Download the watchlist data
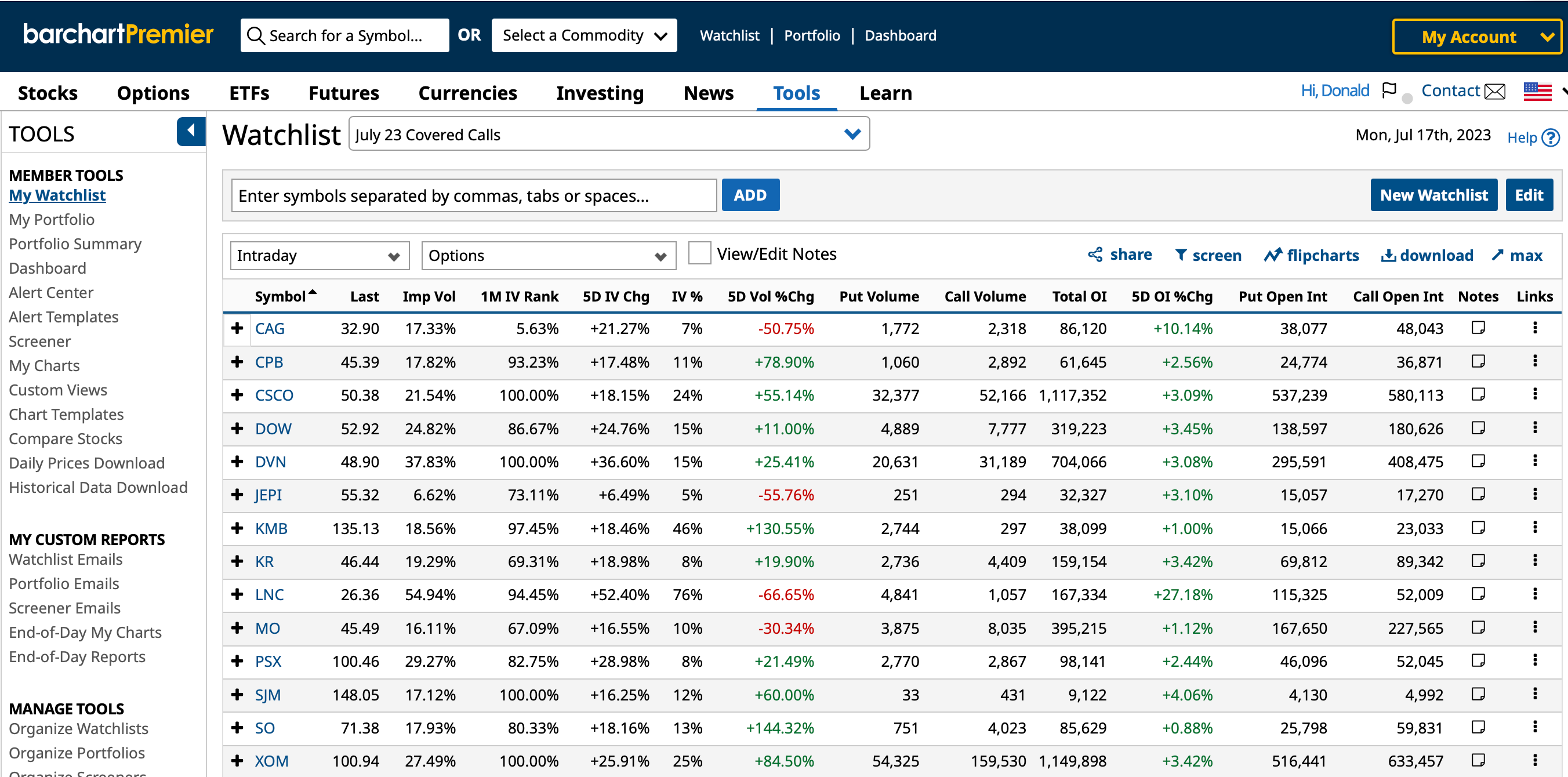This screenshot has height=777, width=1568. (1427, 255)
